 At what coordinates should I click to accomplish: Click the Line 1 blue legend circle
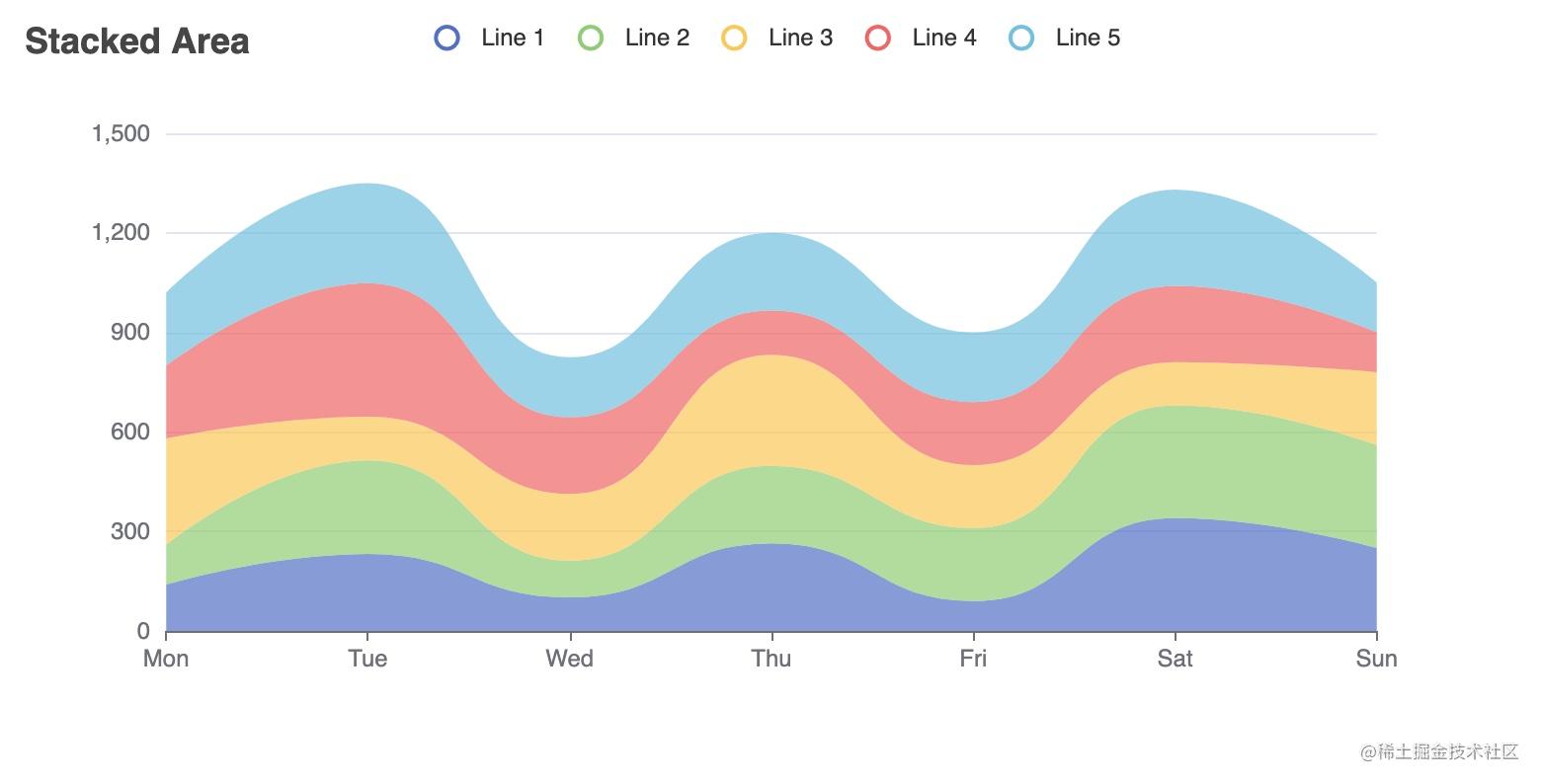(x=446, y=38)
